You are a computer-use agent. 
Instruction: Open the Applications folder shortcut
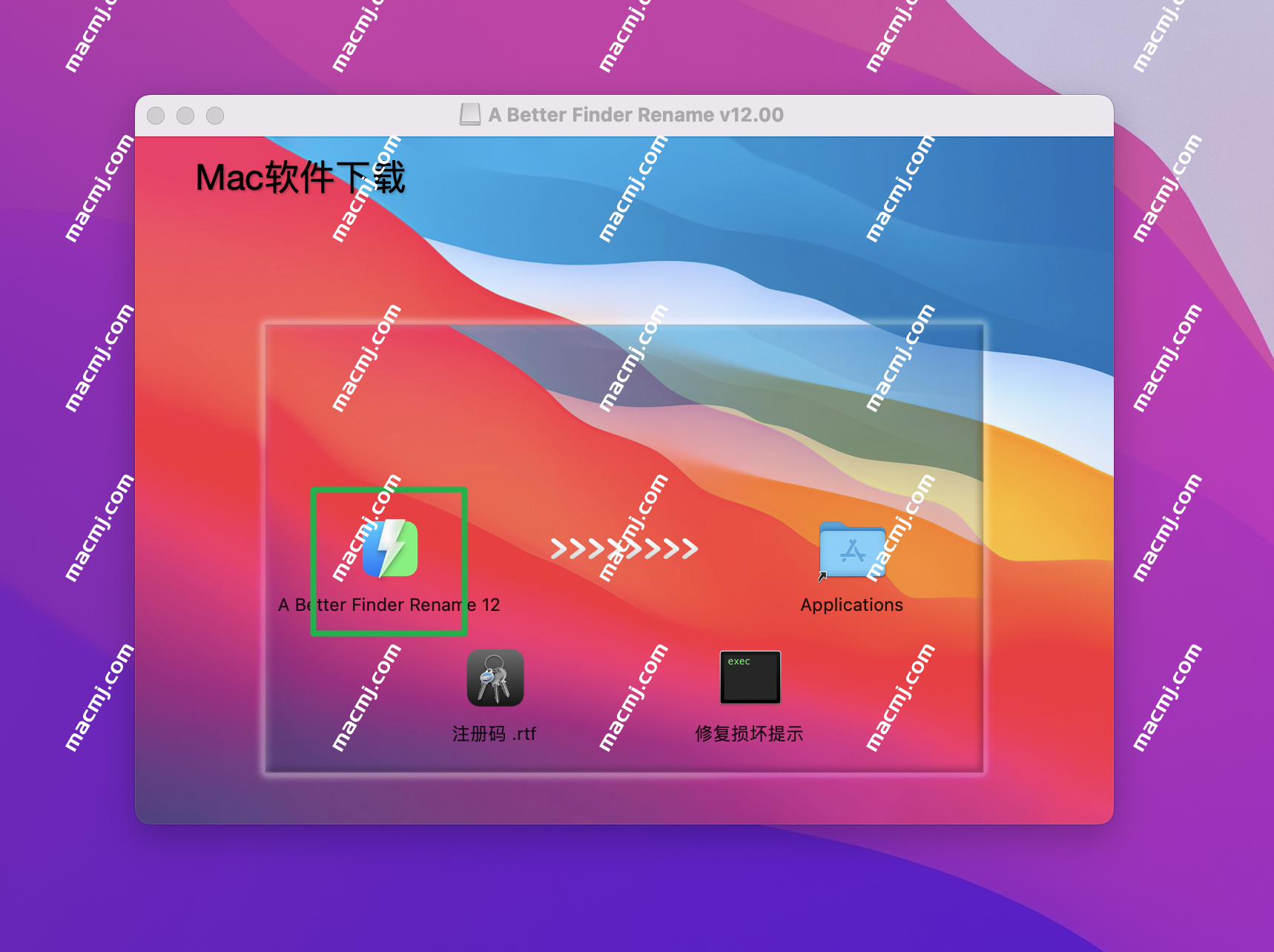click(x=852, y=550)
